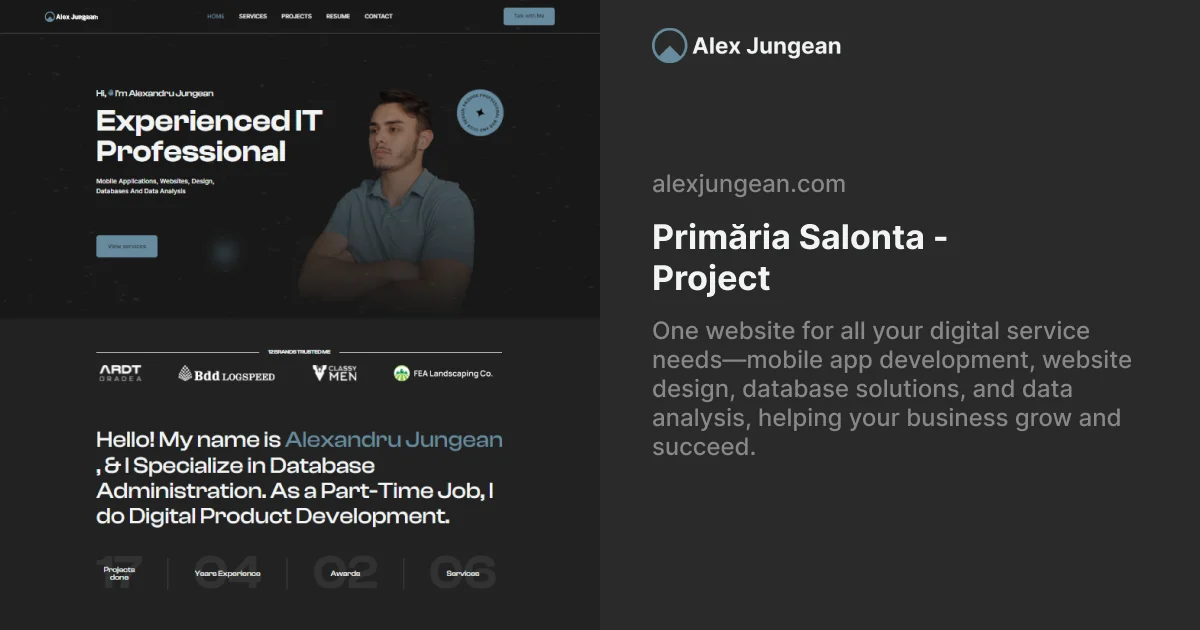
Task: Go to the HOME nav item
Action: tap(216, 16)
